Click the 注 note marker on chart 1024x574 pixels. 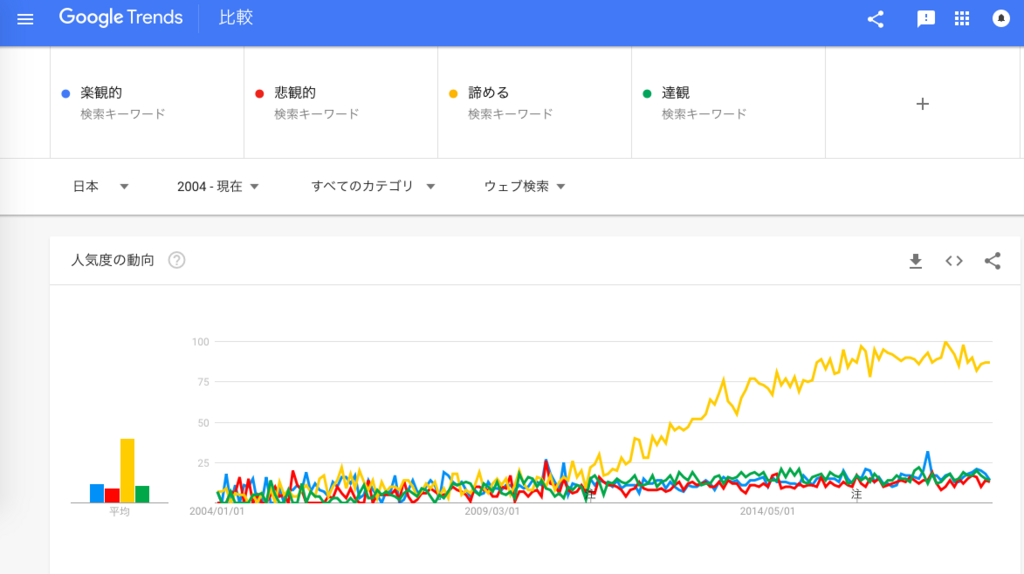[856, 495]
